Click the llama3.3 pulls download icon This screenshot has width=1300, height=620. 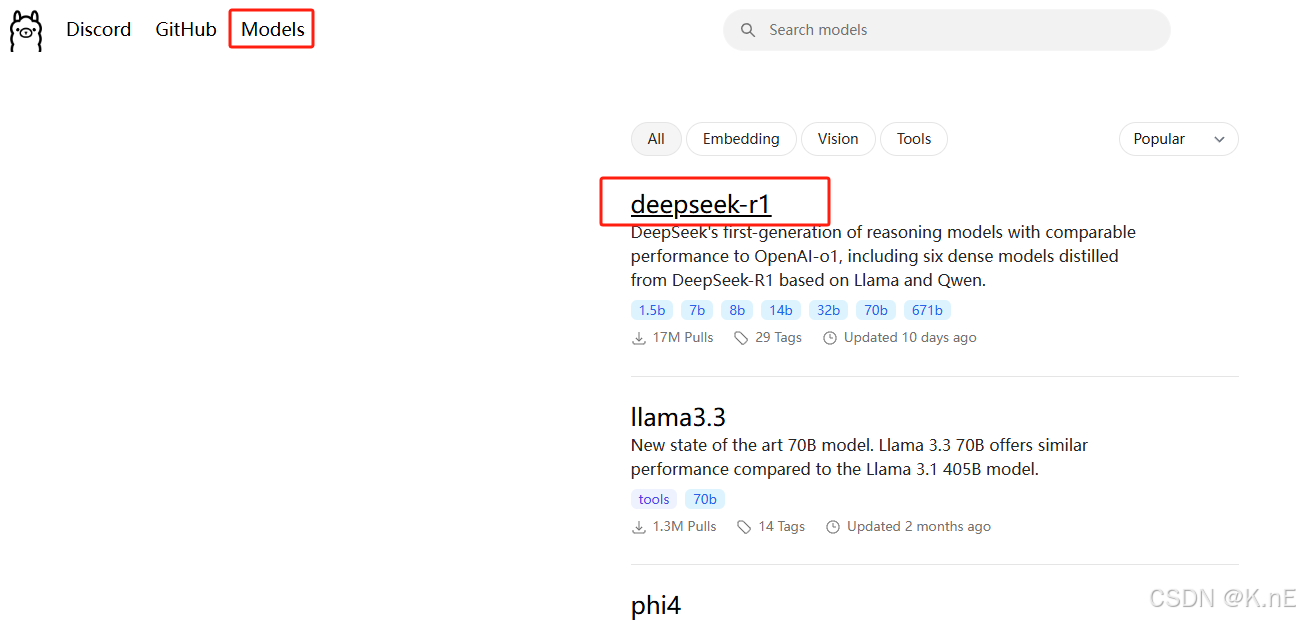639,527
